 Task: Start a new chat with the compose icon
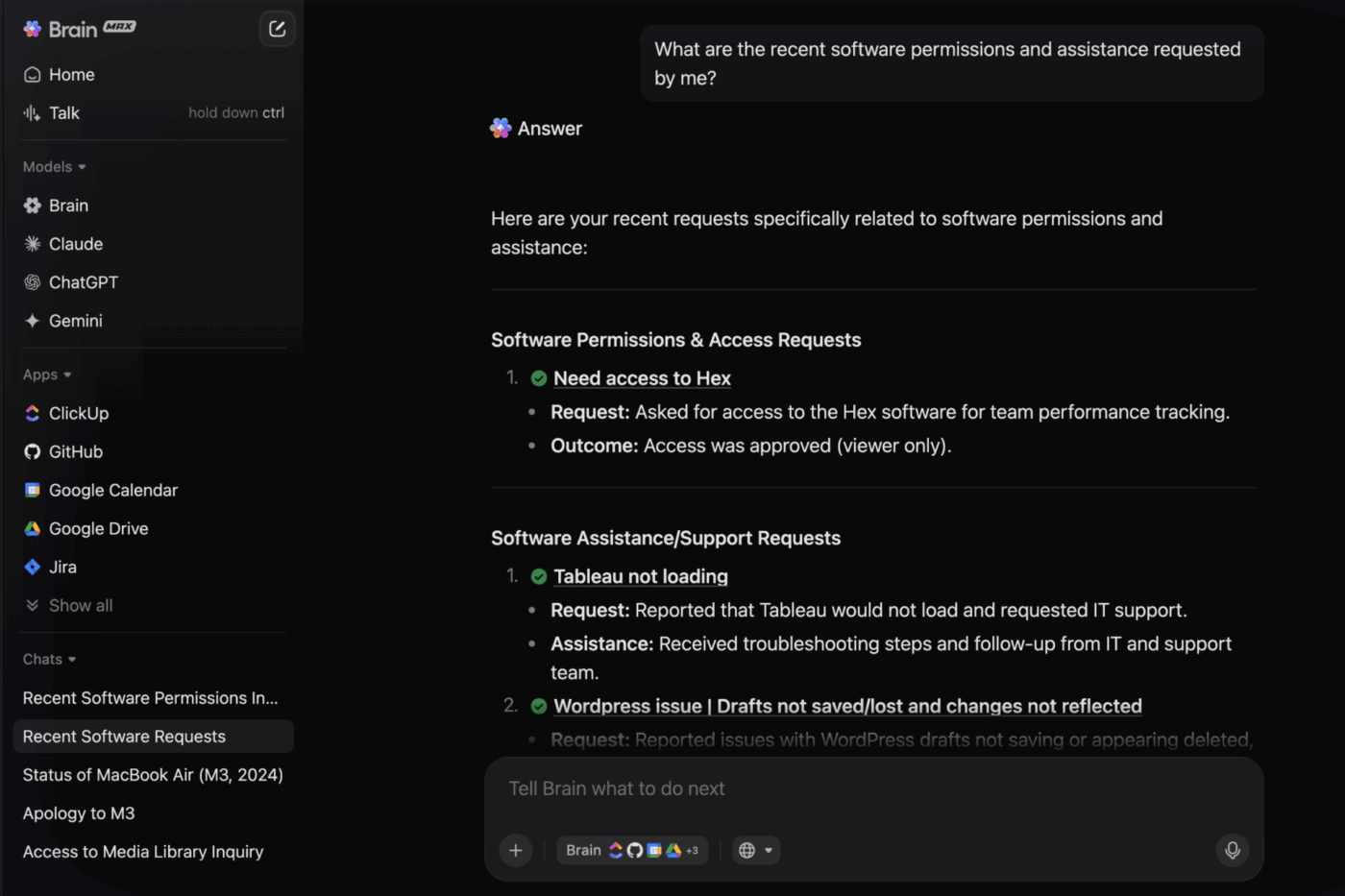click(x=277, y=28)
